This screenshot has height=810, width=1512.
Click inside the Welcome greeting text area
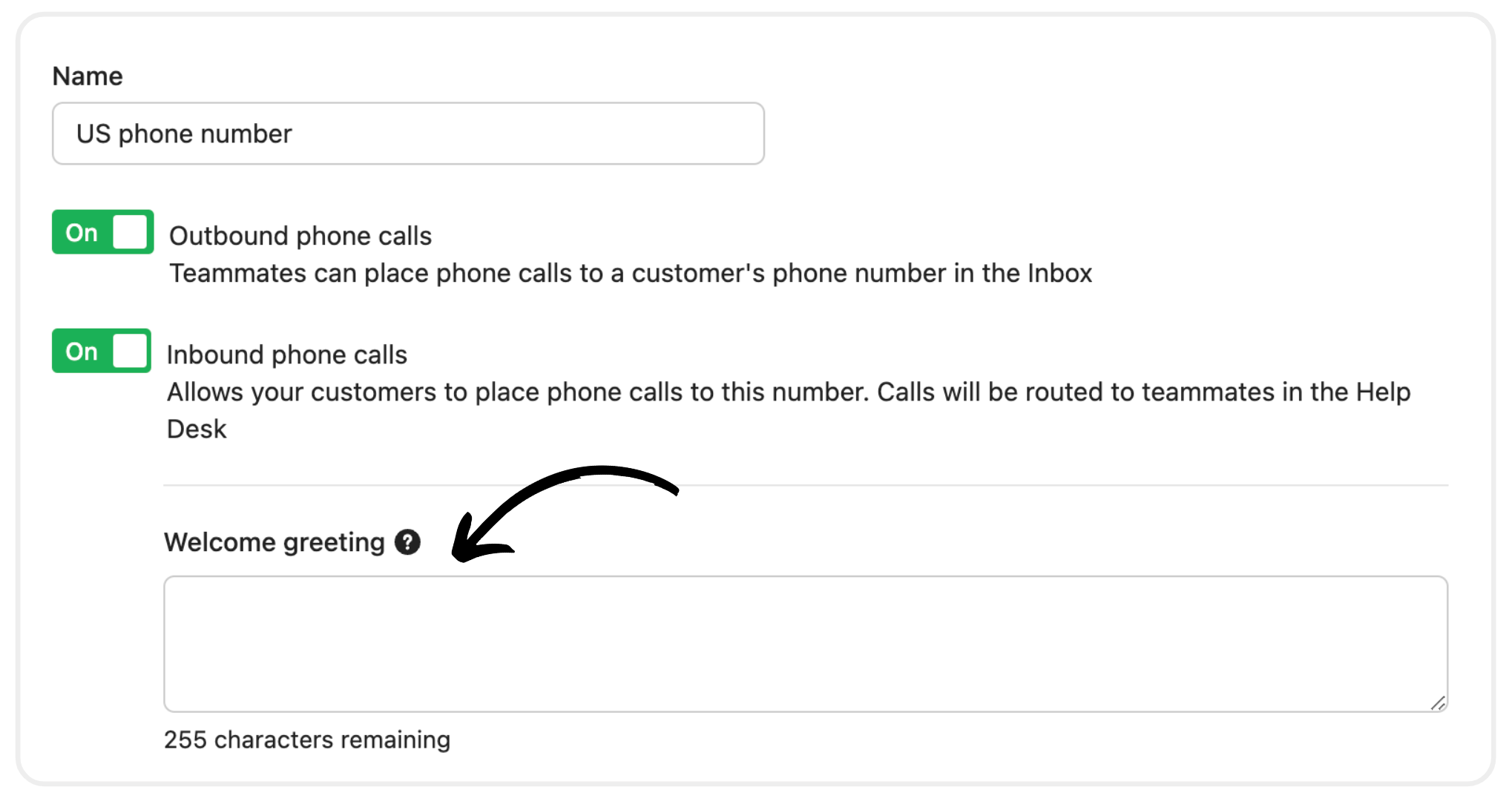(x=805, y=643)
